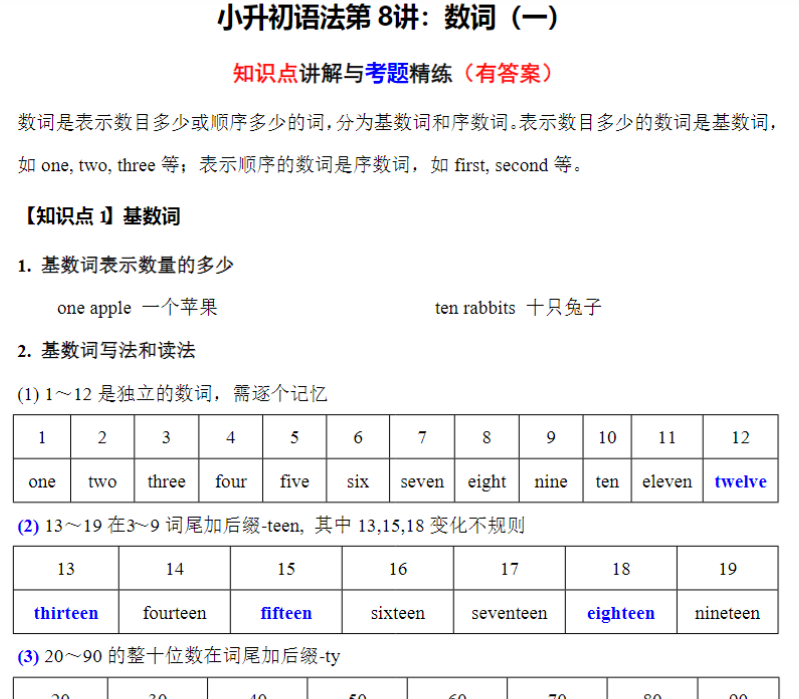Click the blue word 考题 in subtitle
This screenshot has height=699, width=799.
click(386, 73)
